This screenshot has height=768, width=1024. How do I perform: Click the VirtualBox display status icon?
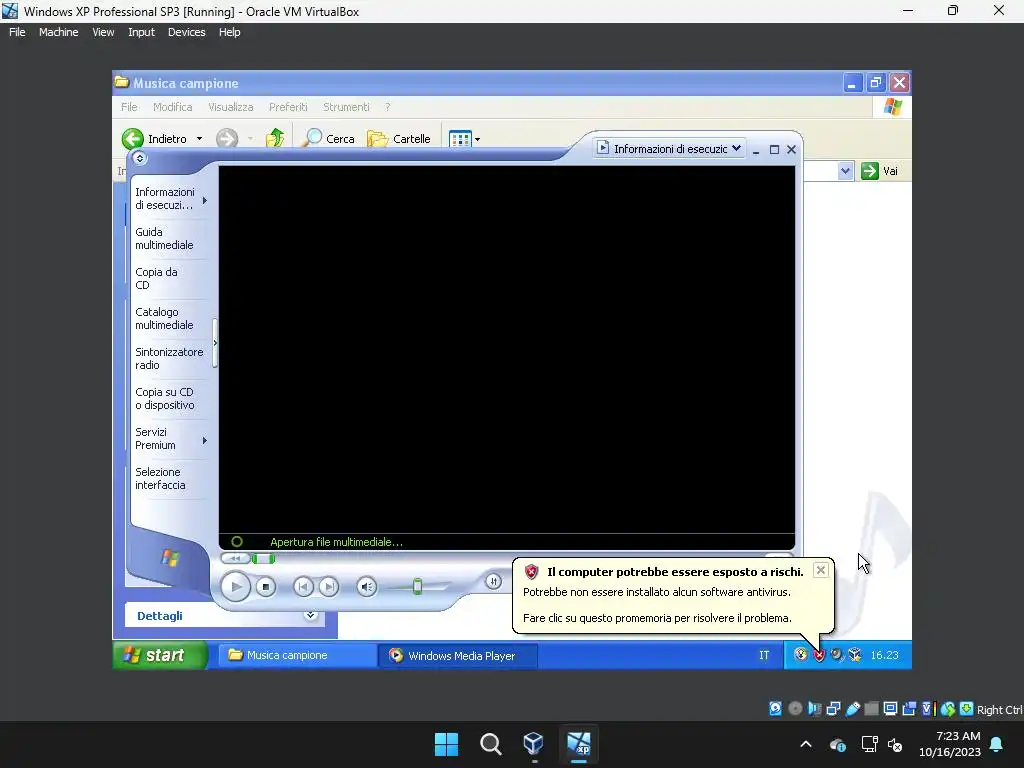click(x=890, y=709)
